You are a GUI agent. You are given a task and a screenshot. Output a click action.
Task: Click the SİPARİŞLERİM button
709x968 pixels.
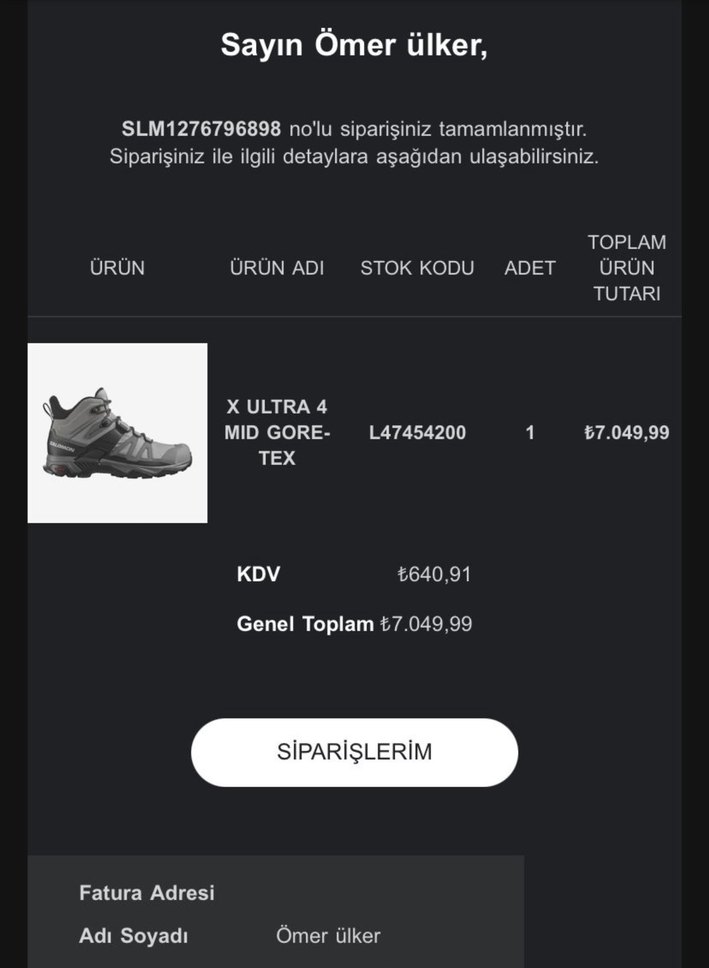pos(354,752)
